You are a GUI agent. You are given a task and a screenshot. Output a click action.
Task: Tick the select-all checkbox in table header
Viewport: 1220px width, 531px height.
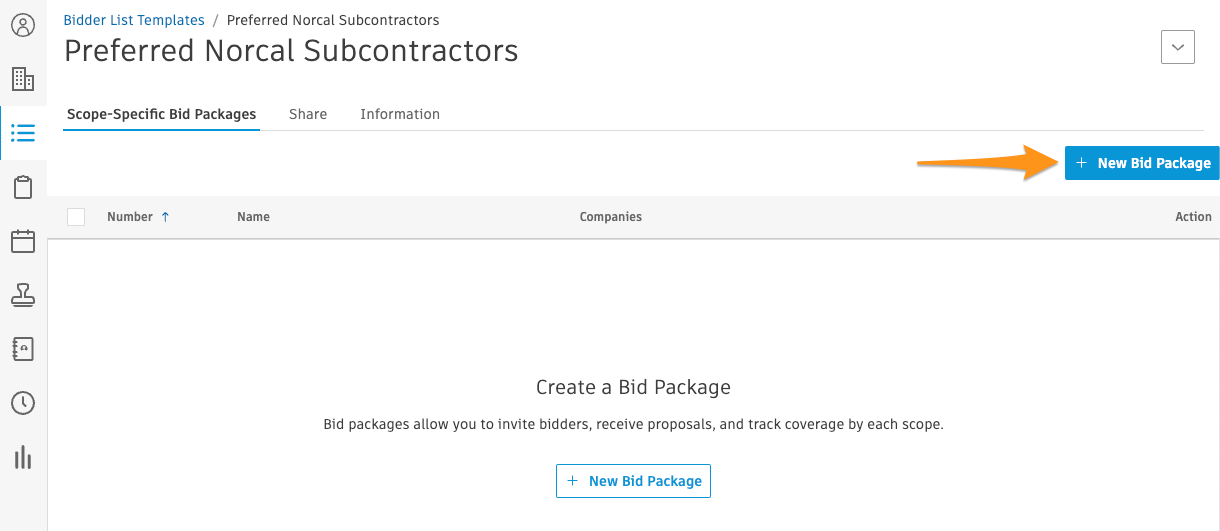coord(76,217)
